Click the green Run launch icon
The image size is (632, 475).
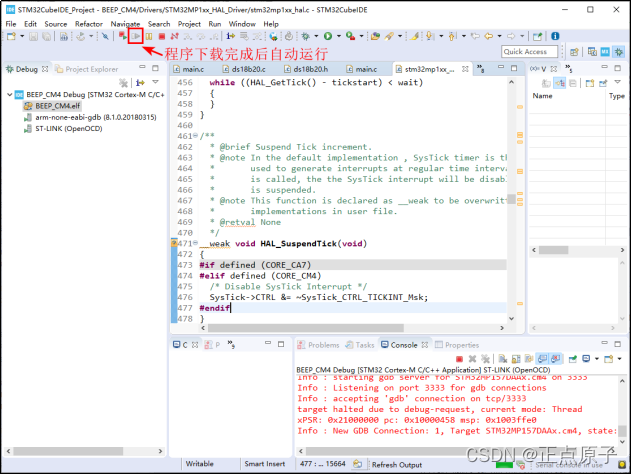coord(328,36)
